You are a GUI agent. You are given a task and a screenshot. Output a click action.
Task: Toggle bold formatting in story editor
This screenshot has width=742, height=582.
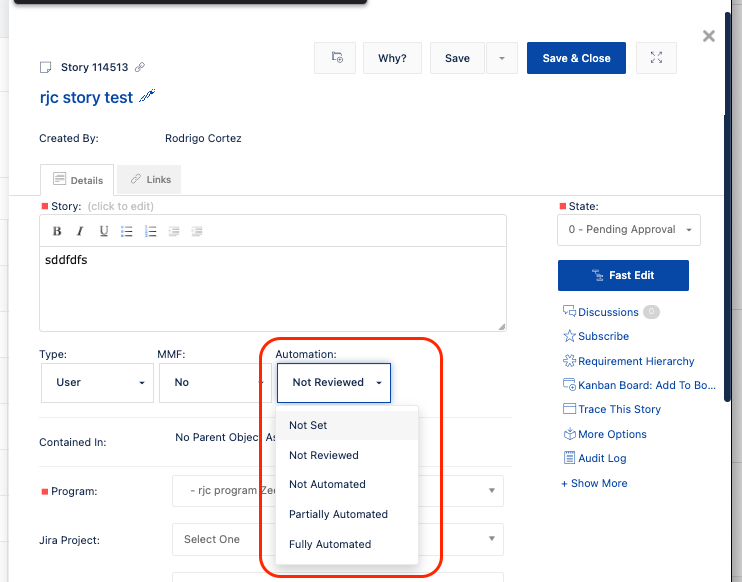point(57,231)
